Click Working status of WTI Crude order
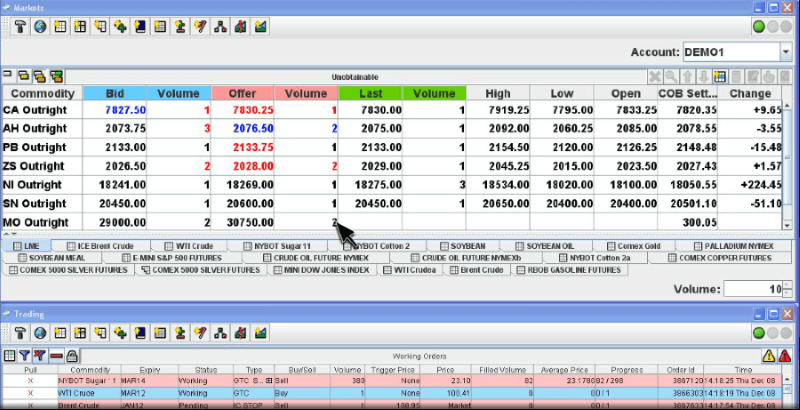This screenshot has width=800, height=410. tap(193, 393)
